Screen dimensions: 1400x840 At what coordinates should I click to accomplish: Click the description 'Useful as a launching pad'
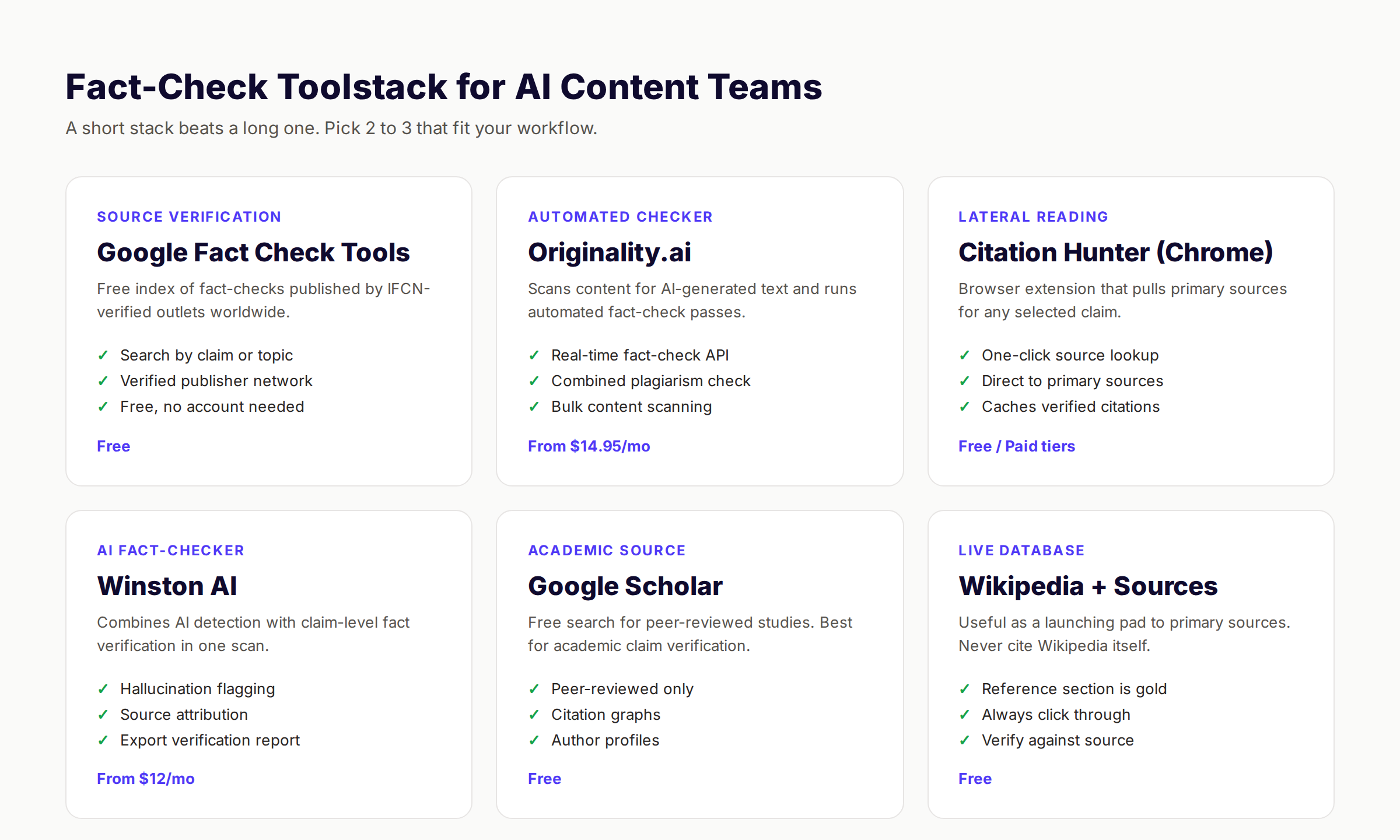click(x=1125, y=634)
